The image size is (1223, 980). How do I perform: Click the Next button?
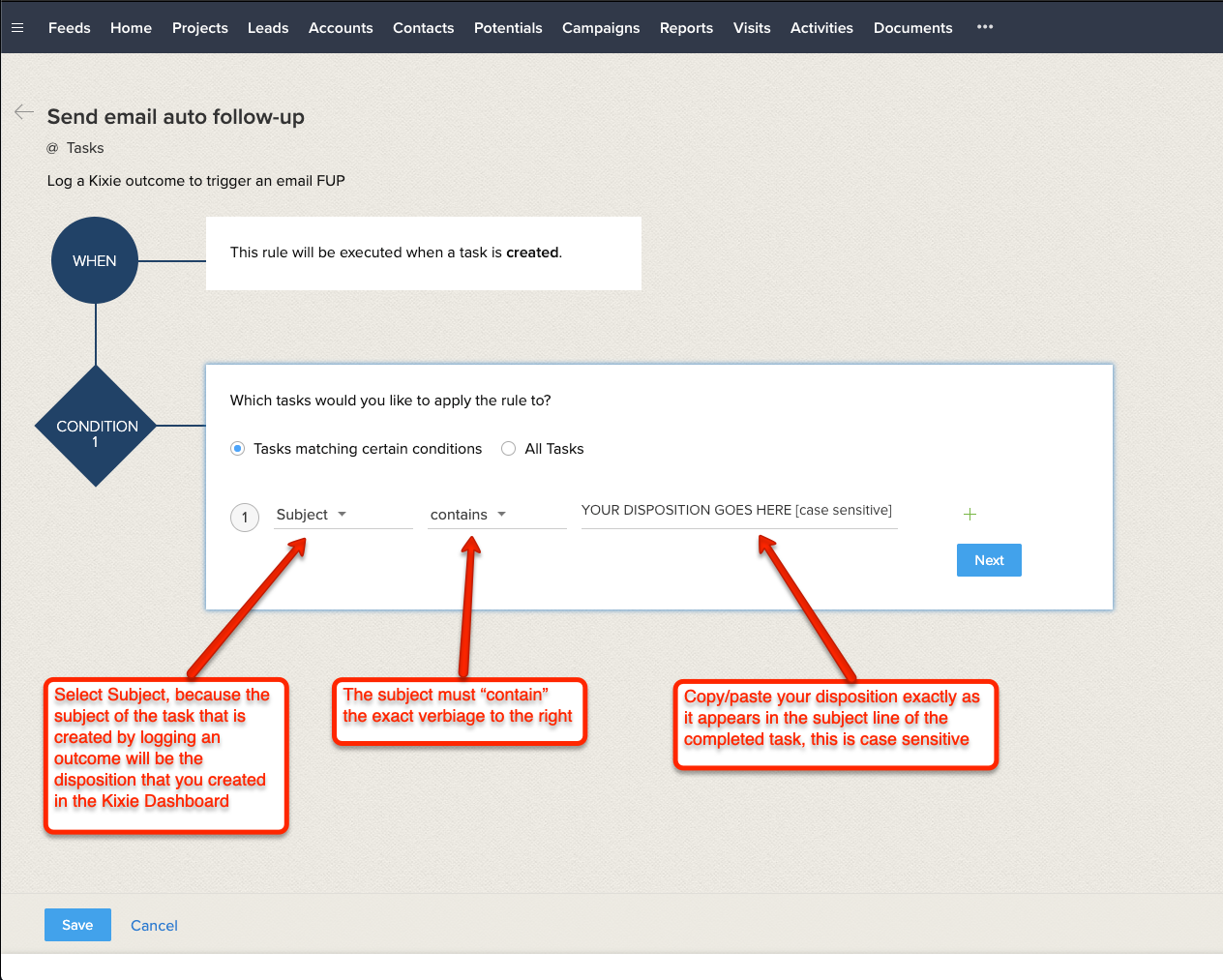[989, 560]
